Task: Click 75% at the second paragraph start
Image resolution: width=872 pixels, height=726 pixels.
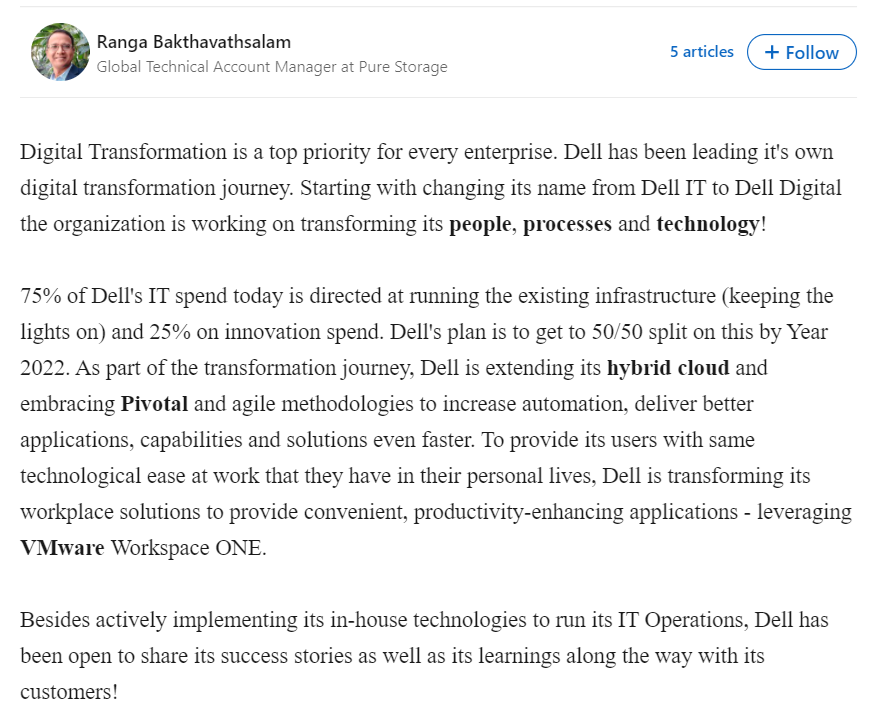Action: coord(41,296)
